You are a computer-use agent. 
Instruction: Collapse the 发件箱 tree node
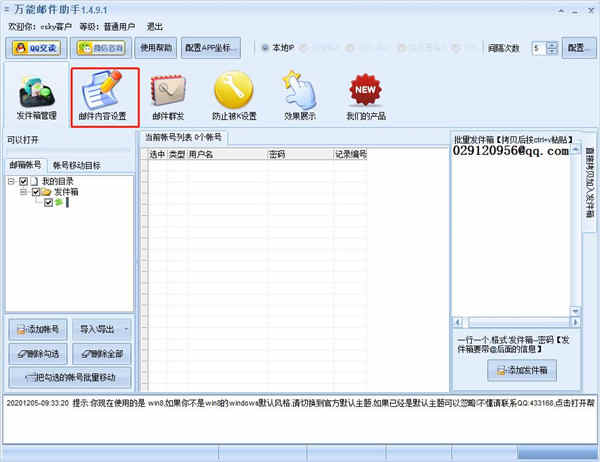[x=24, y=192]
